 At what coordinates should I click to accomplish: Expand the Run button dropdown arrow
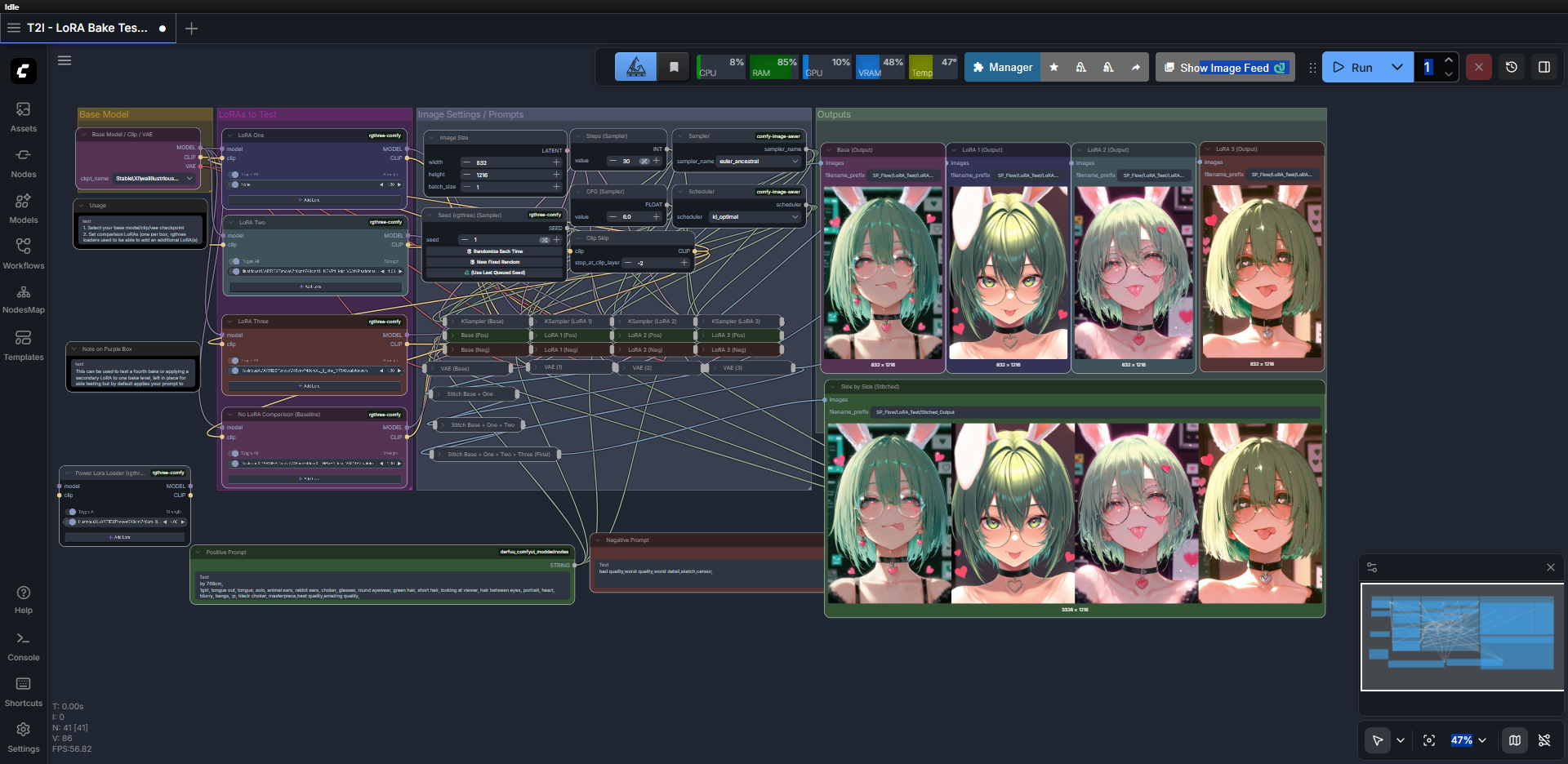[1397, 67]
